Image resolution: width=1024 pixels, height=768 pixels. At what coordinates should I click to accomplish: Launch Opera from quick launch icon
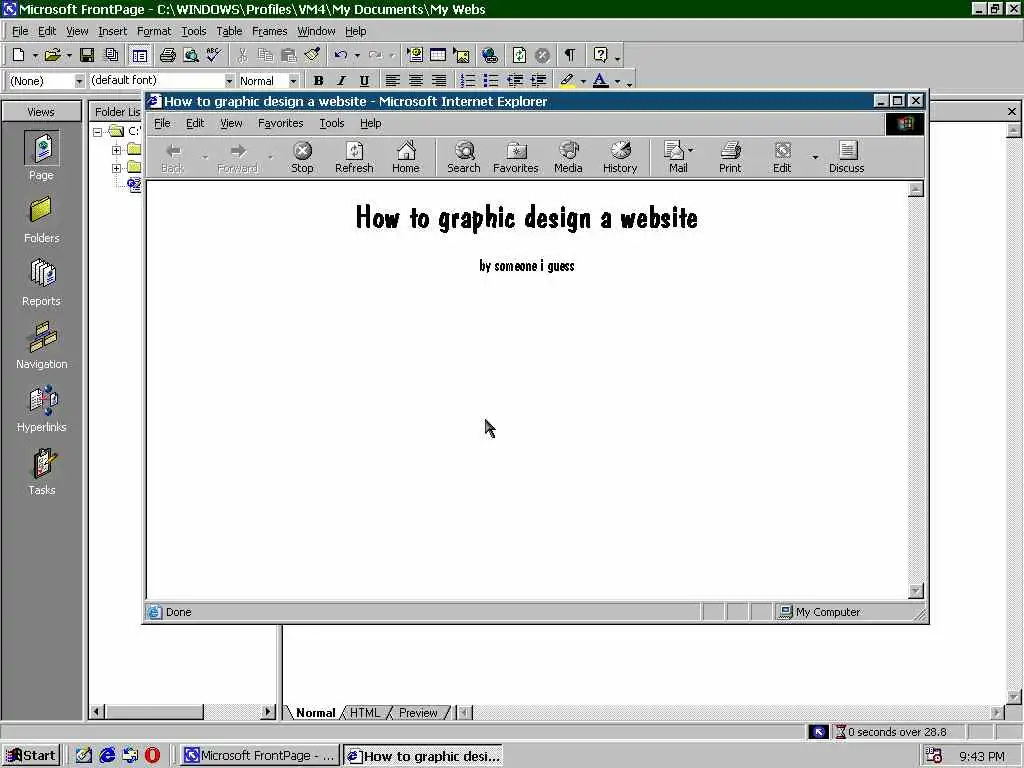152,756
